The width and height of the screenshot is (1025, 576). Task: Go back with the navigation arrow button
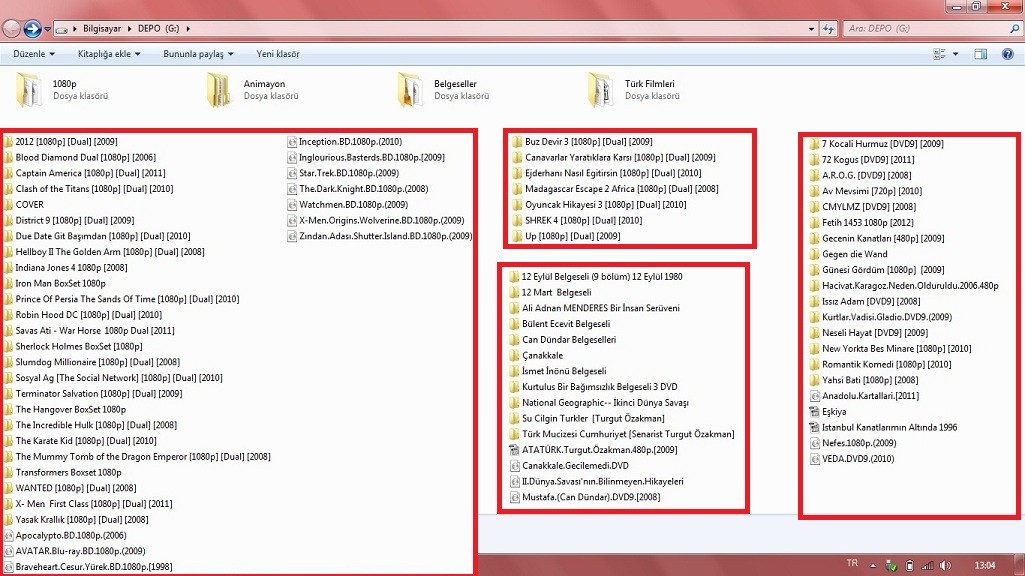click(11, 29)
